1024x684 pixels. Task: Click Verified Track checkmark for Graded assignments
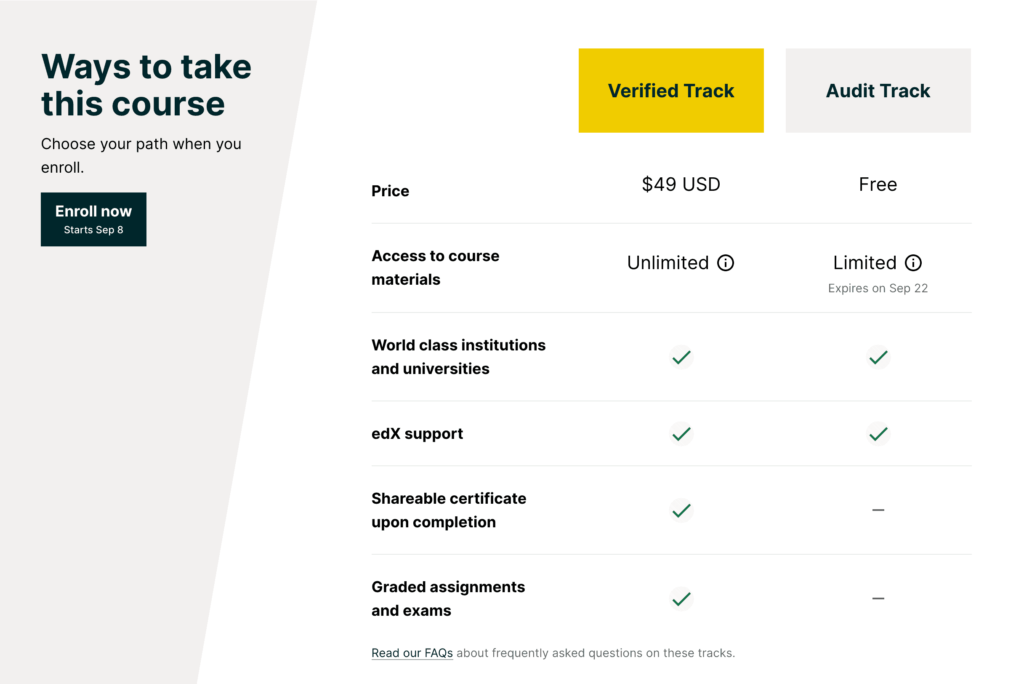[681, 599]
